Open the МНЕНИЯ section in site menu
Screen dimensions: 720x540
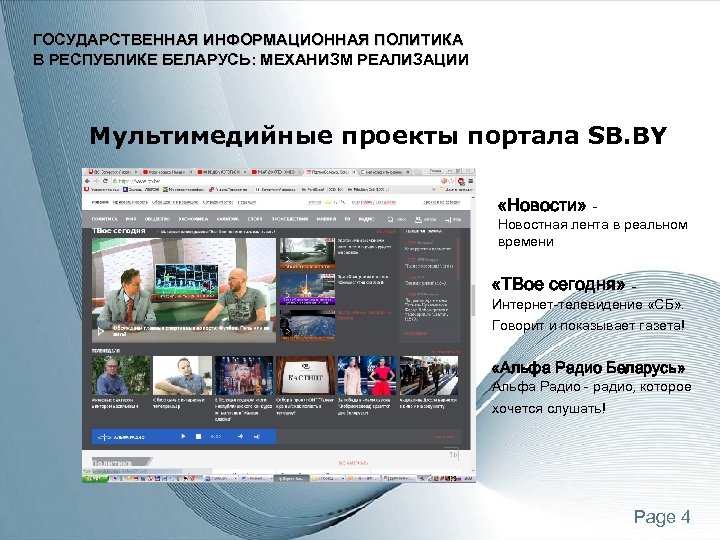click(326, 219)
